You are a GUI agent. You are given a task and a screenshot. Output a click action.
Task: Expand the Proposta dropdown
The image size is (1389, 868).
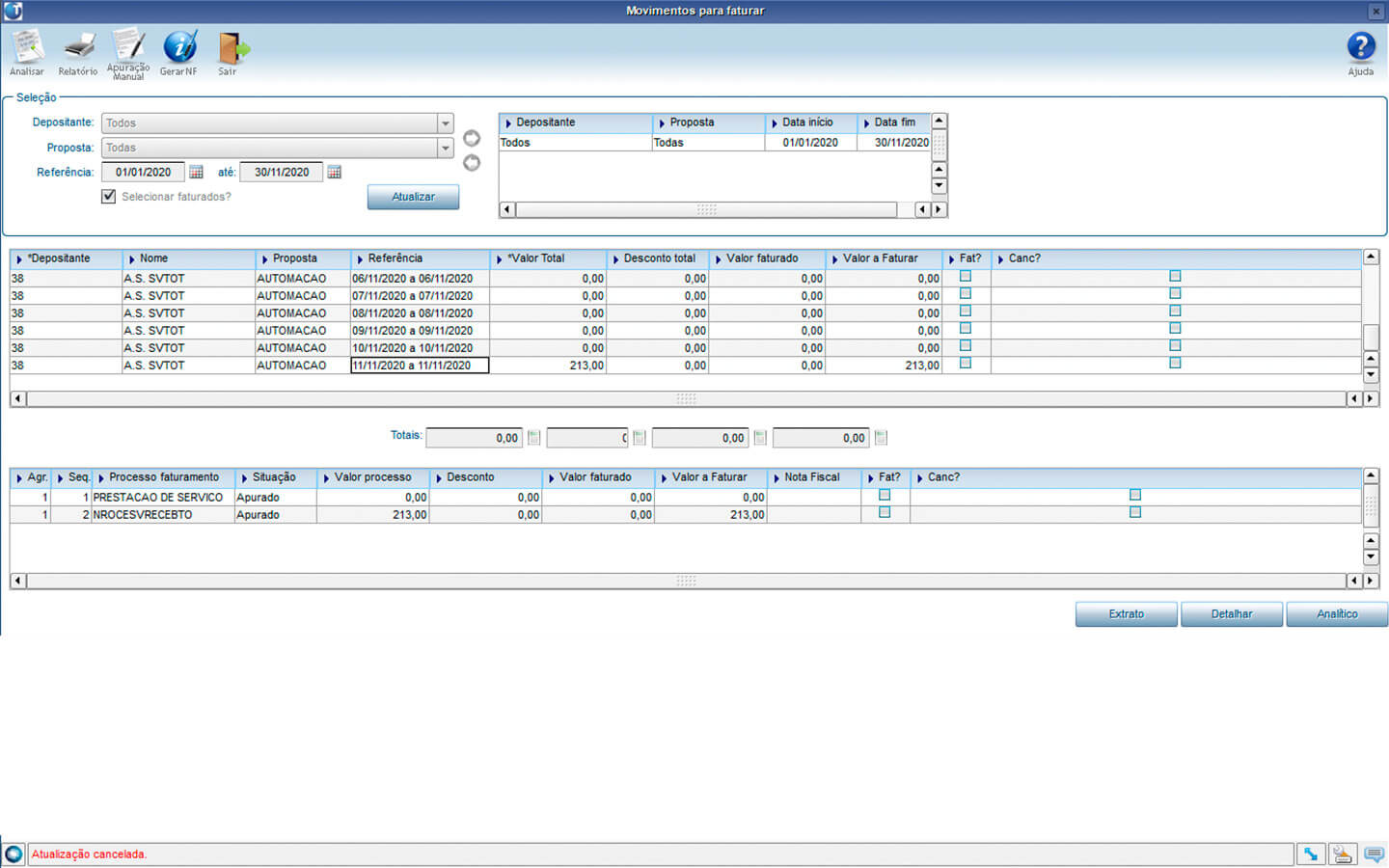[x=445, y=149]
